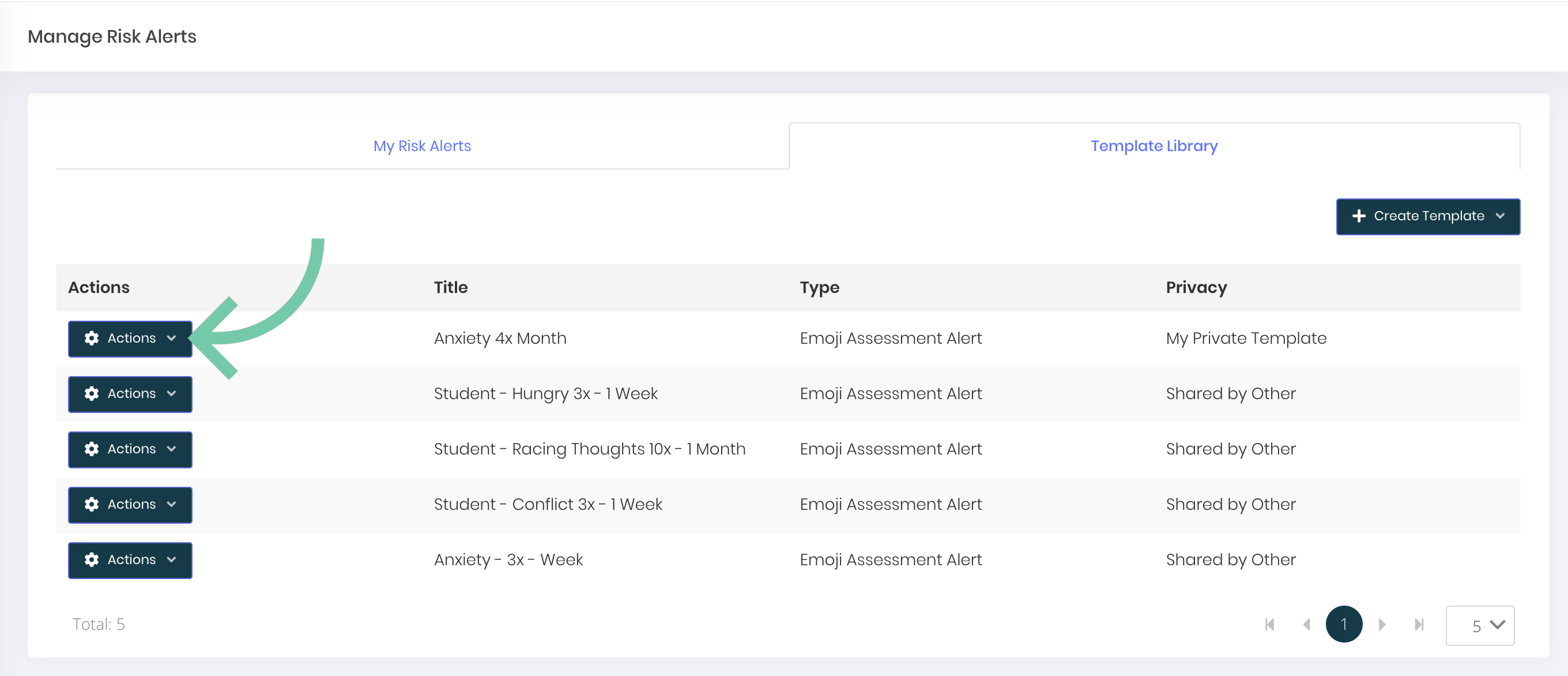Click 'Emoji Assessment Alert' for Racing Thoughts row

coord(891,449)
